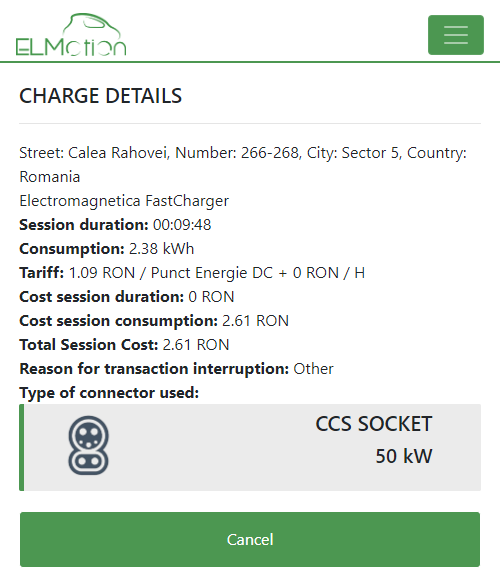The width and height of the screenshot is (500, 581).
Task: Click the Consumption value 2.38 kWh
Action: [x=161, y=249]
